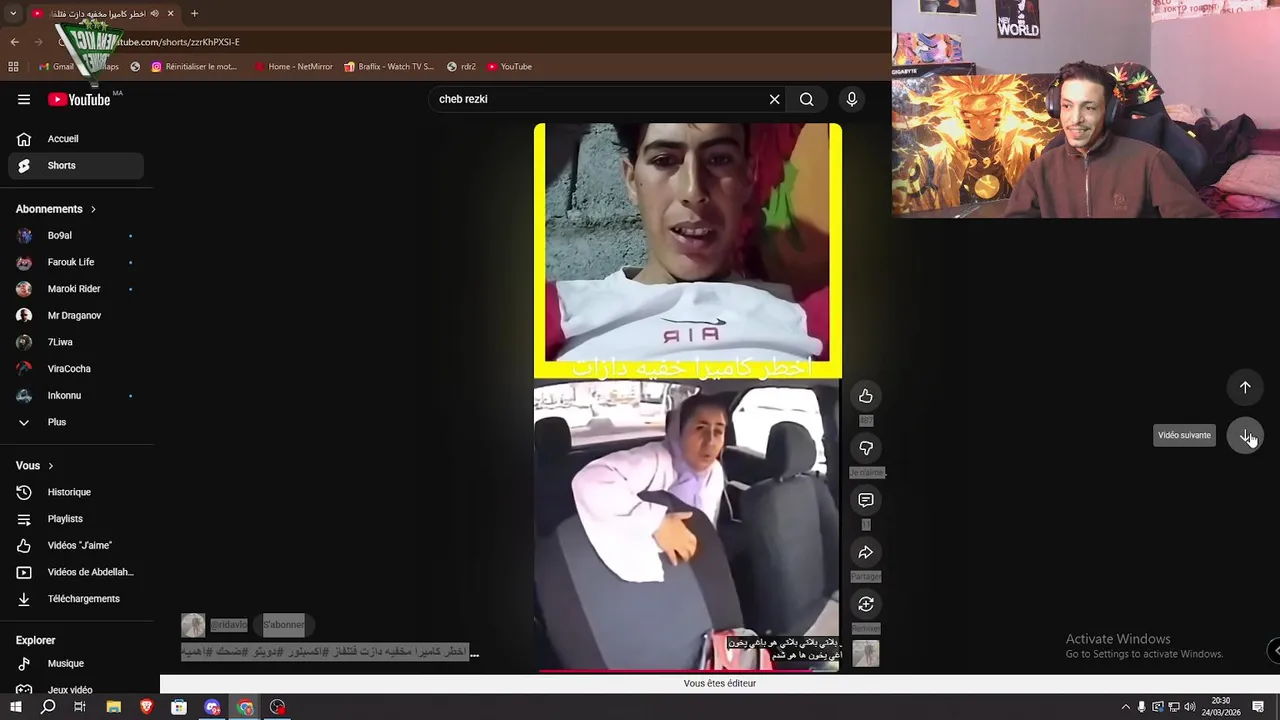Open the comments on this short
The width and height of the screenshot is (1280, 720).
pos(866,500)
